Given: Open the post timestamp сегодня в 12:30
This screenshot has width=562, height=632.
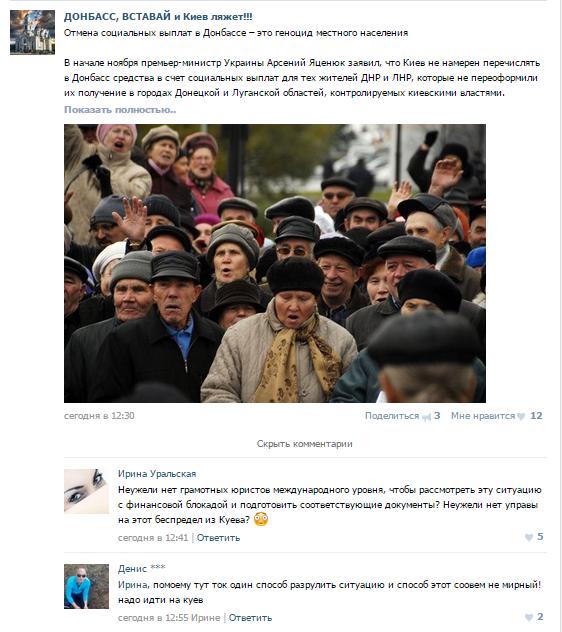Looking at the screenshot, I should click(x=99, y=416).
